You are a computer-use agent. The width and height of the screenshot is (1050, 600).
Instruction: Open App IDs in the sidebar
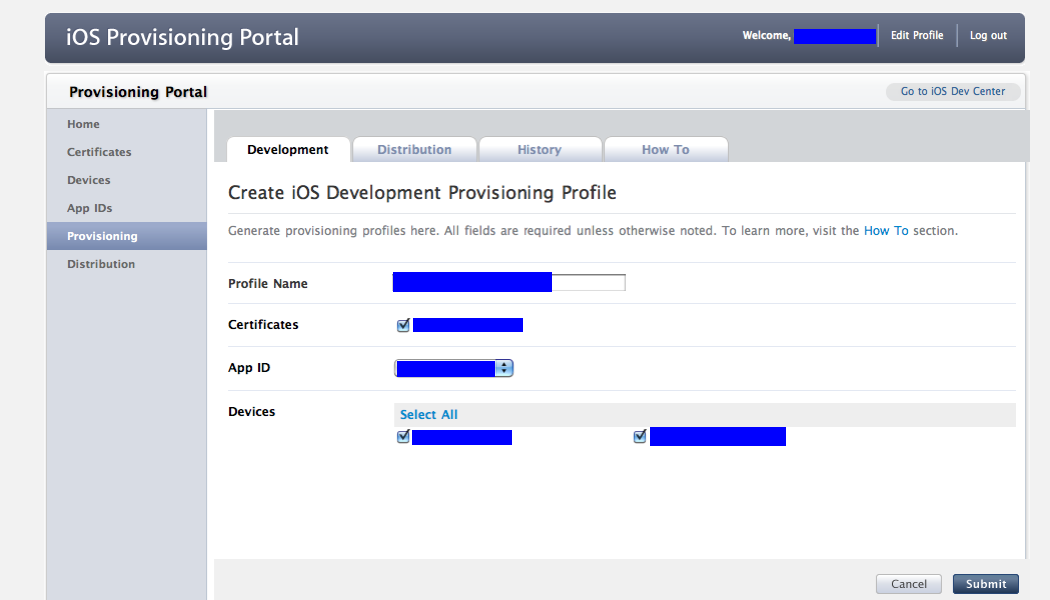(90, 208)
